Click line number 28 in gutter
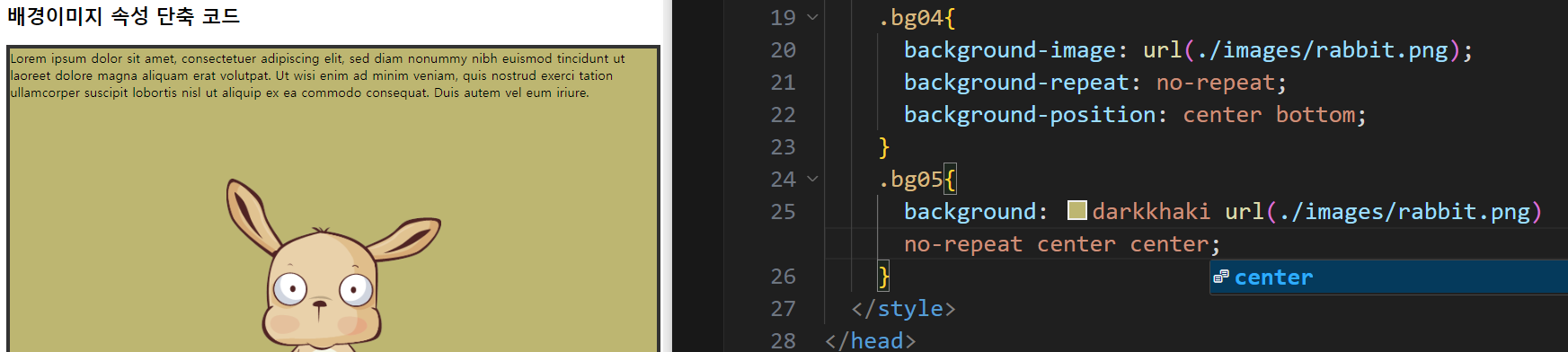The height and width of the screenshot is (352, 1568). click(783, 340)
